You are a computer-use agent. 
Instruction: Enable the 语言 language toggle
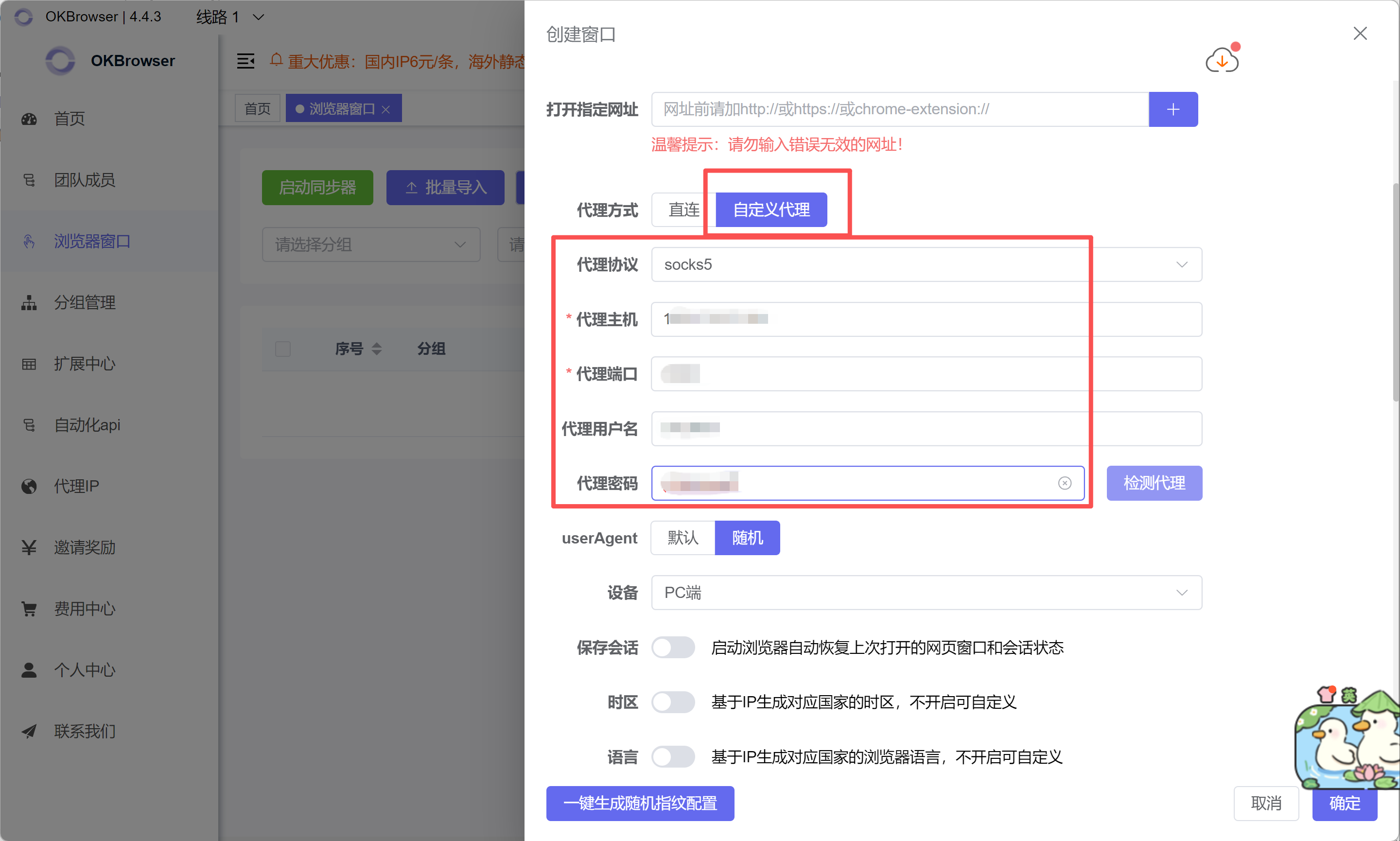coord(673,756)
